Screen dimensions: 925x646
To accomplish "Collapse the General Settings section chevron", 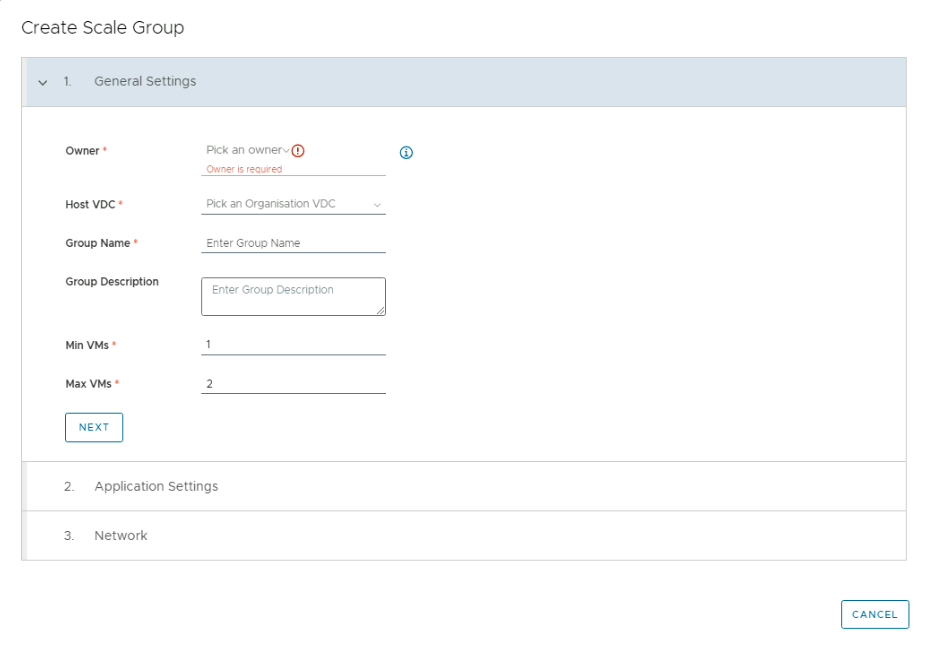I will click(43, 82).
